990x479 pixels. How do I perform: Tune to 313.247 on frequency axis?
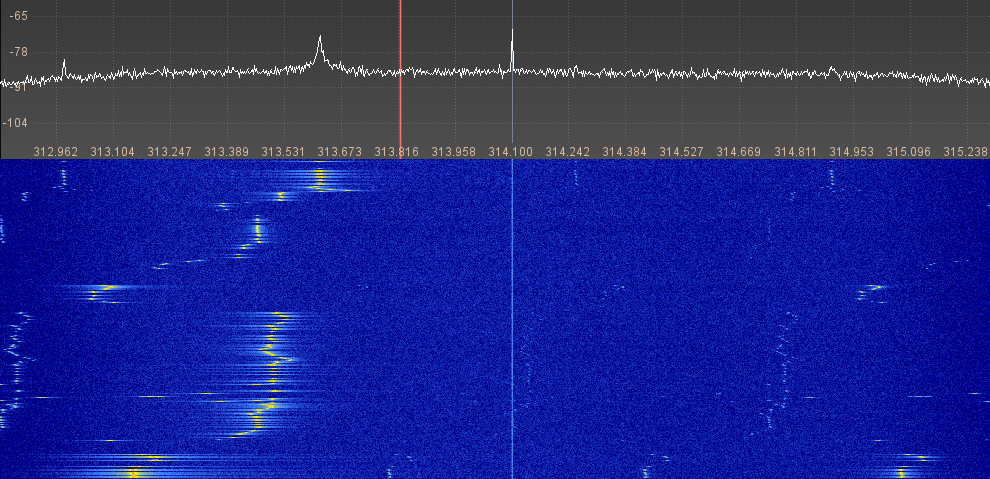[169, 151]
